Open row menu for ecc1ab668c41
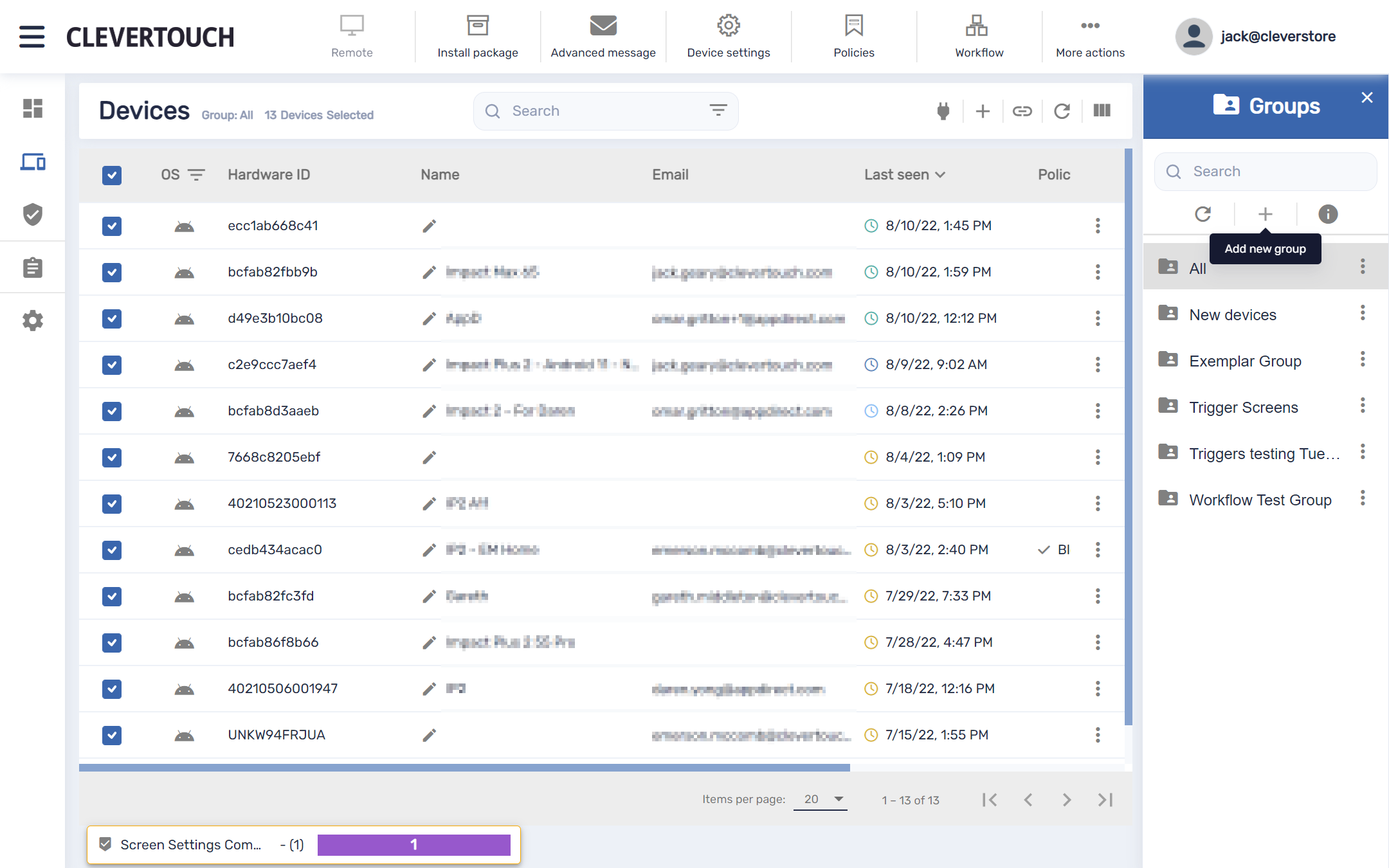The width and height of the screenshot is (1389, 868). [x=1098, y=226]
